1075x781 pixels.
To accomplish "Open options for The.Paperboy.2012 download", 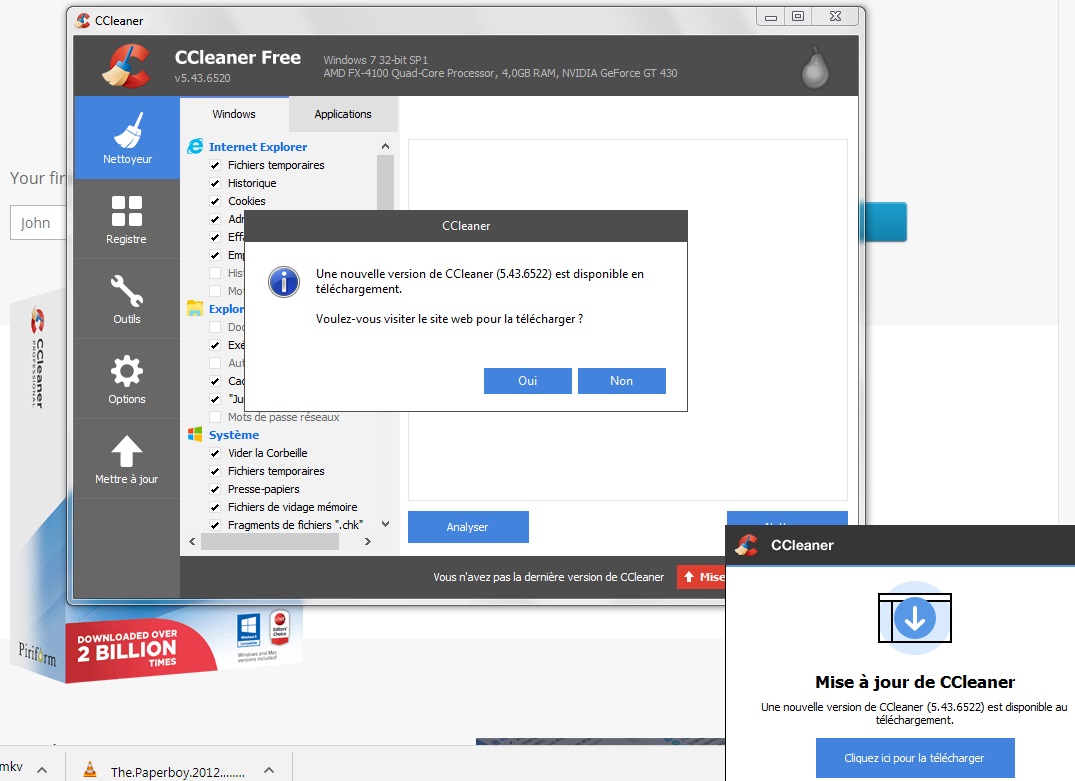I will 269,770.
